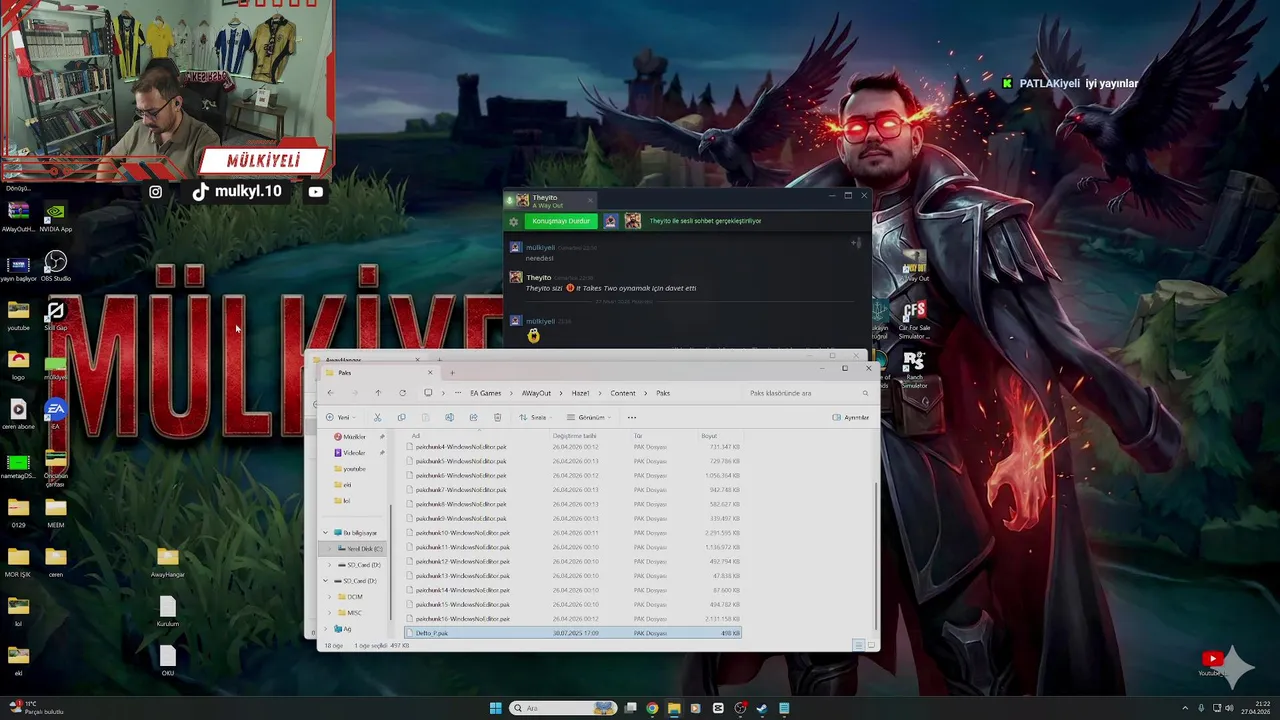
Task: Add a new Explorer tab with plus
Action: click(452, 372)
